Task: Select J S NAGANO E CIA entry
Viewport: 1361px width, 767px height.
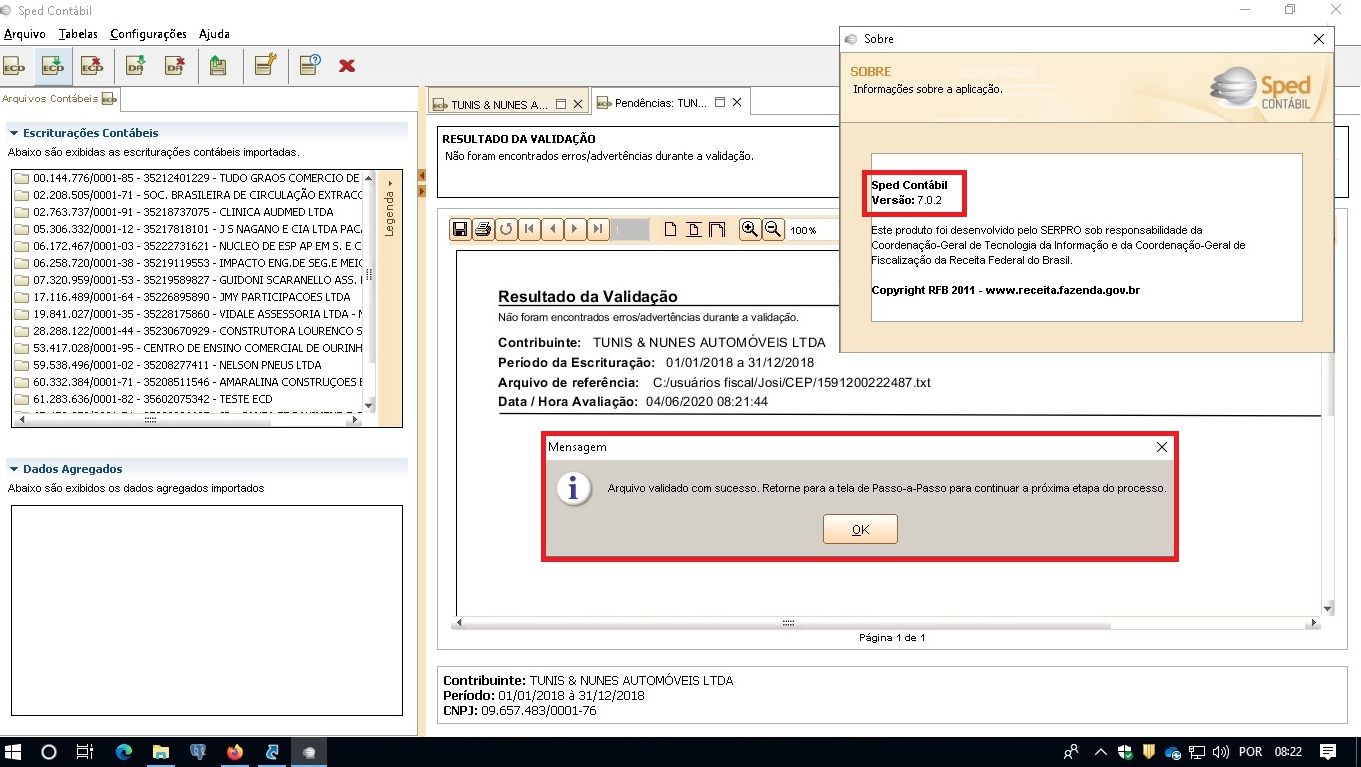Action: pos(188,229)
